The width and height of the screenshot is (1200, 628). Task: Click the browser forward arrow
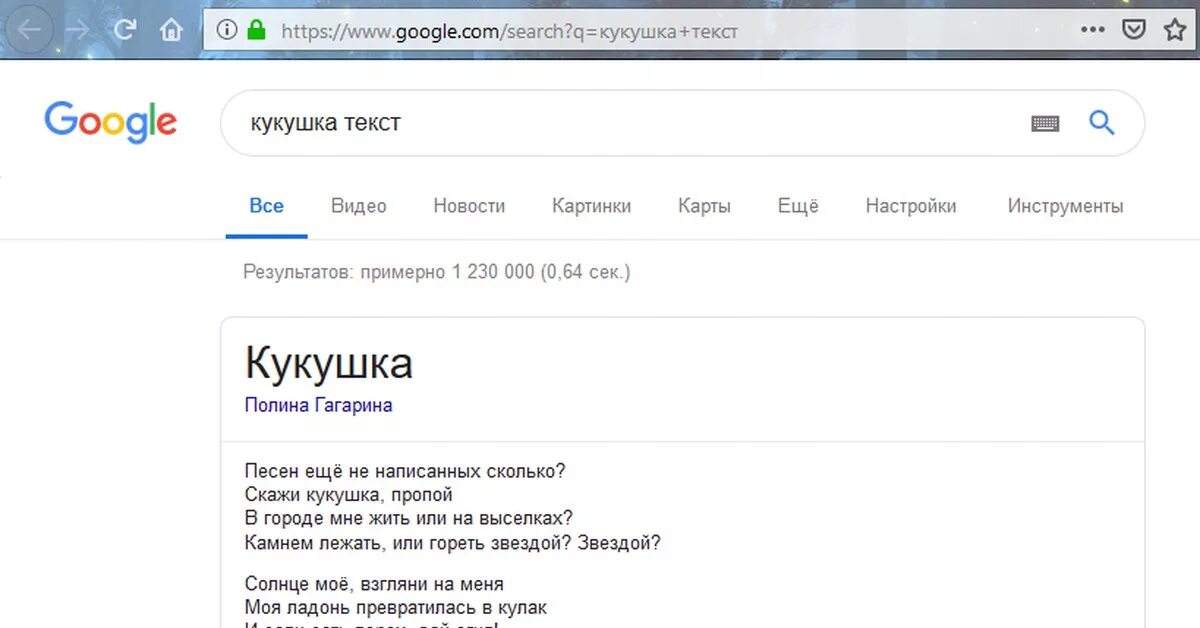(x=77, y=30)
